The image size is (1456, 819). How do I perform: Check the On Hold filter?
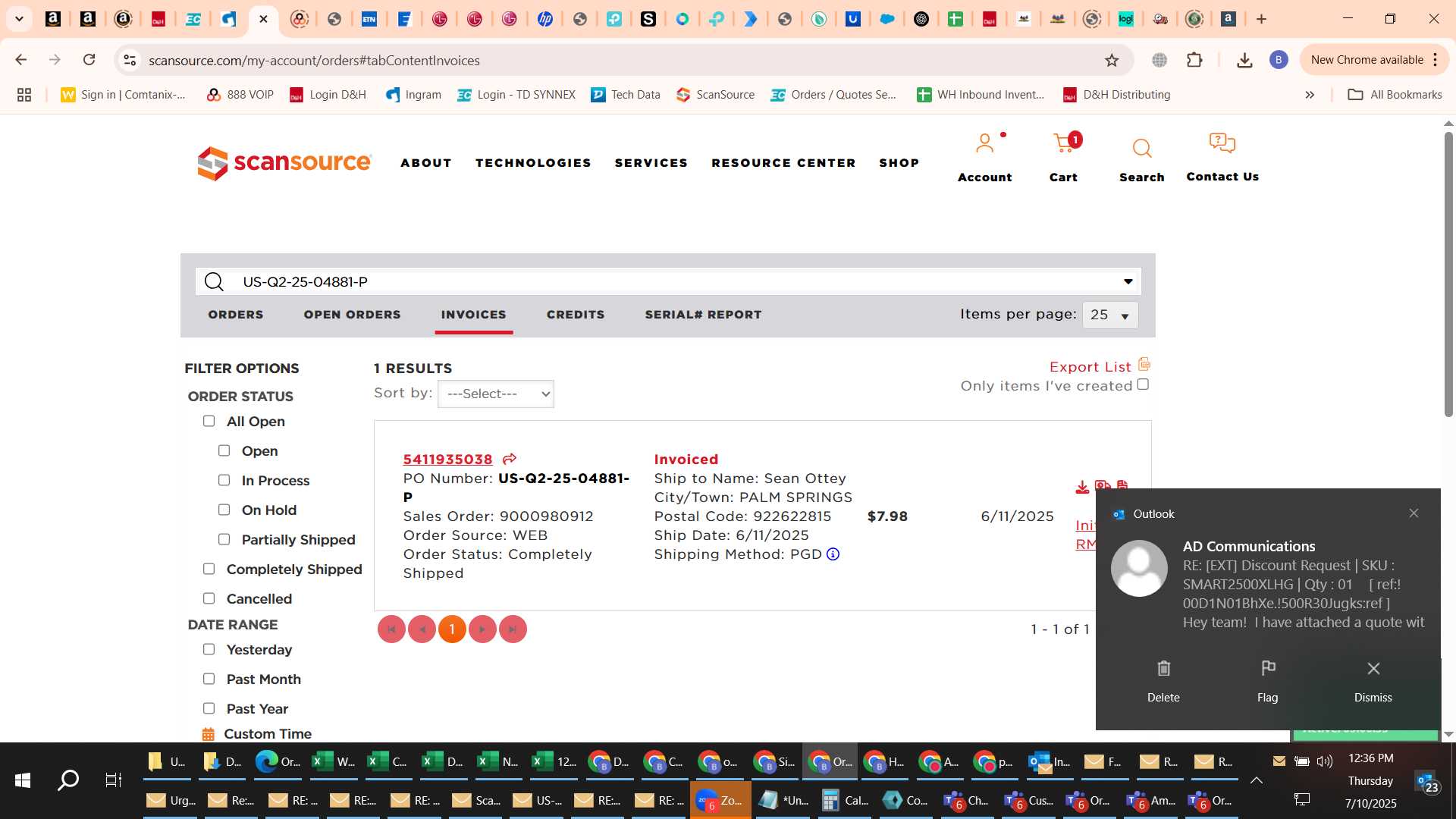click(x=224, y=510)
